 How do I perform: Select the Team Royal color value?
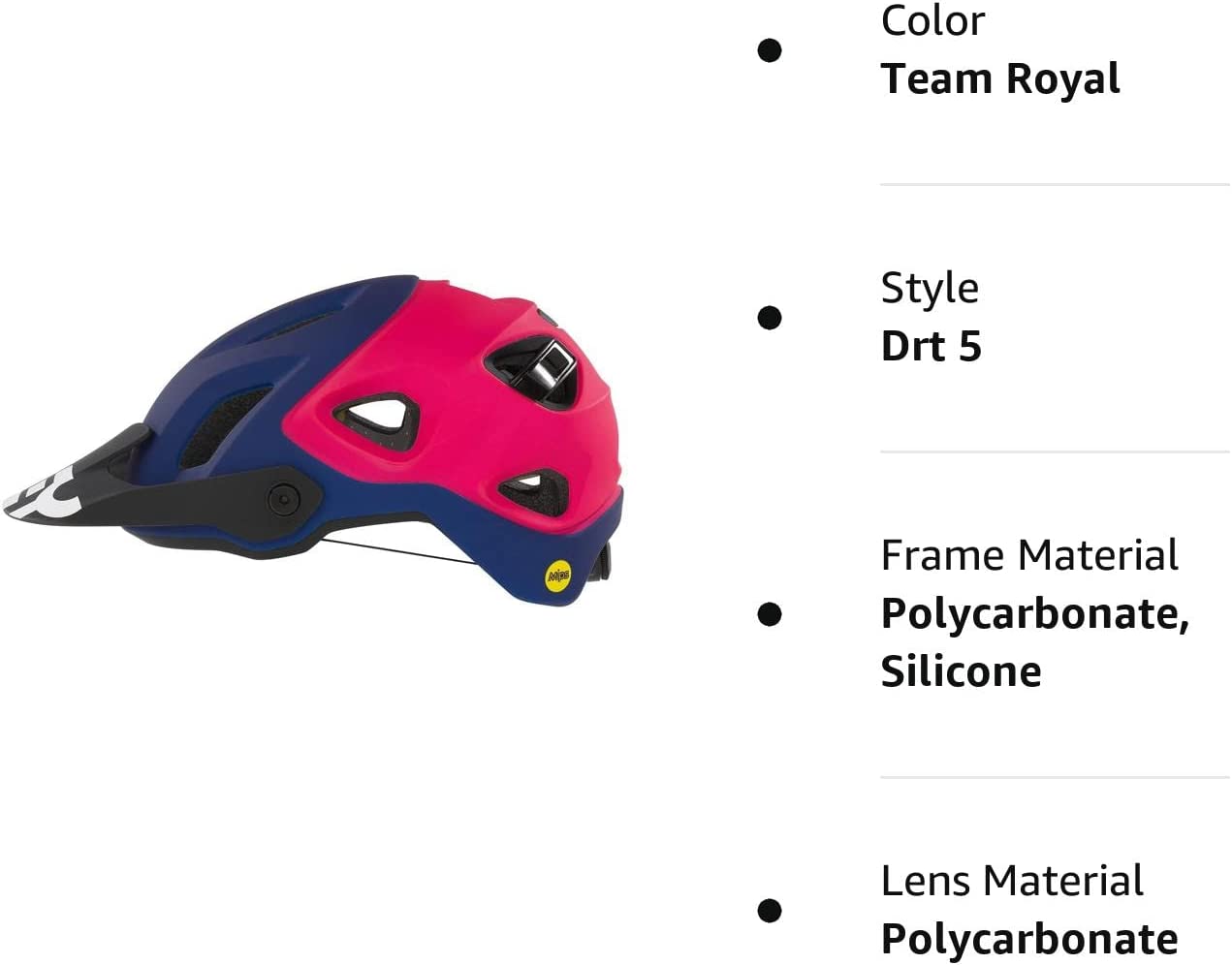(1000, 78)
